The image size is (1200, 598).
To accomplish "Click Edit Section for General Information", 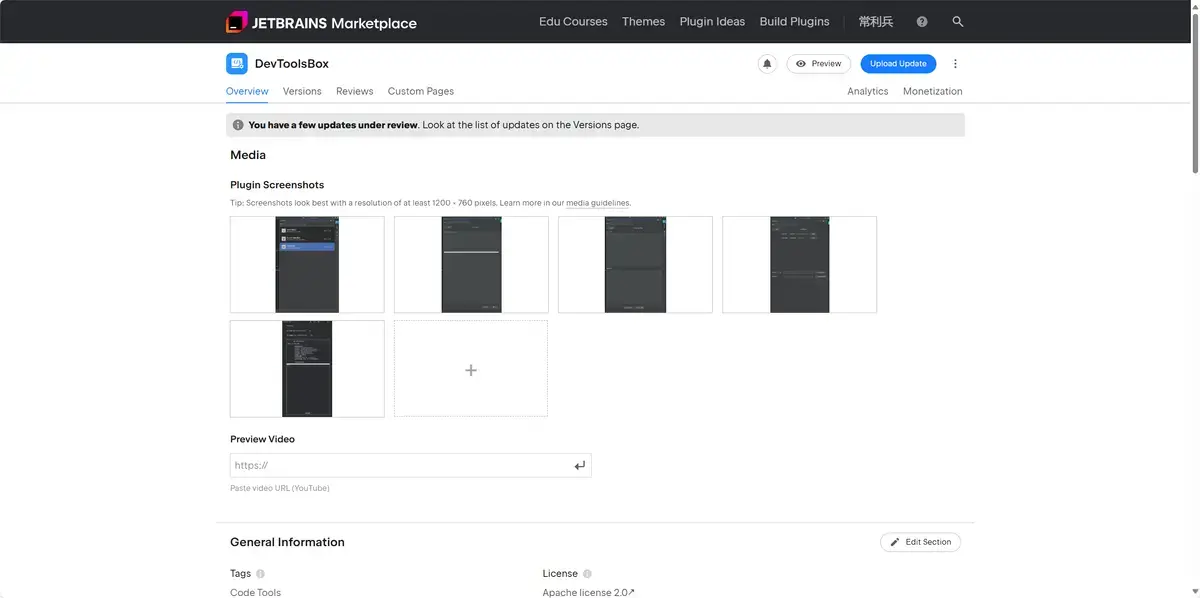I will click(921, 542).
